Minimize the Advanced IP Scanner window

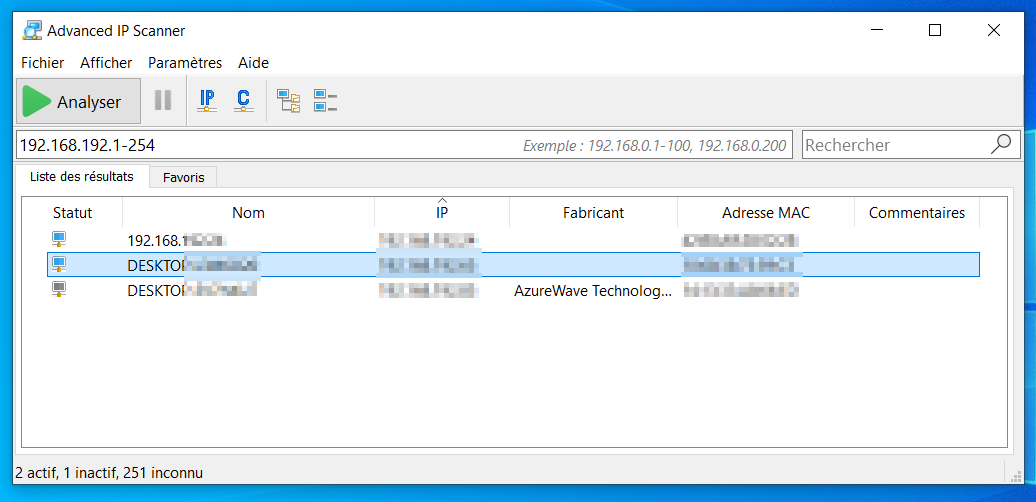click(x=877, y=30)
